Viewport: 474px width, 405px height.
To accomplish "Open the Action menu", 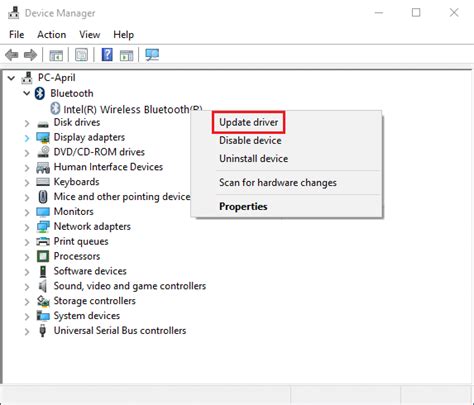I will (52, 35).
